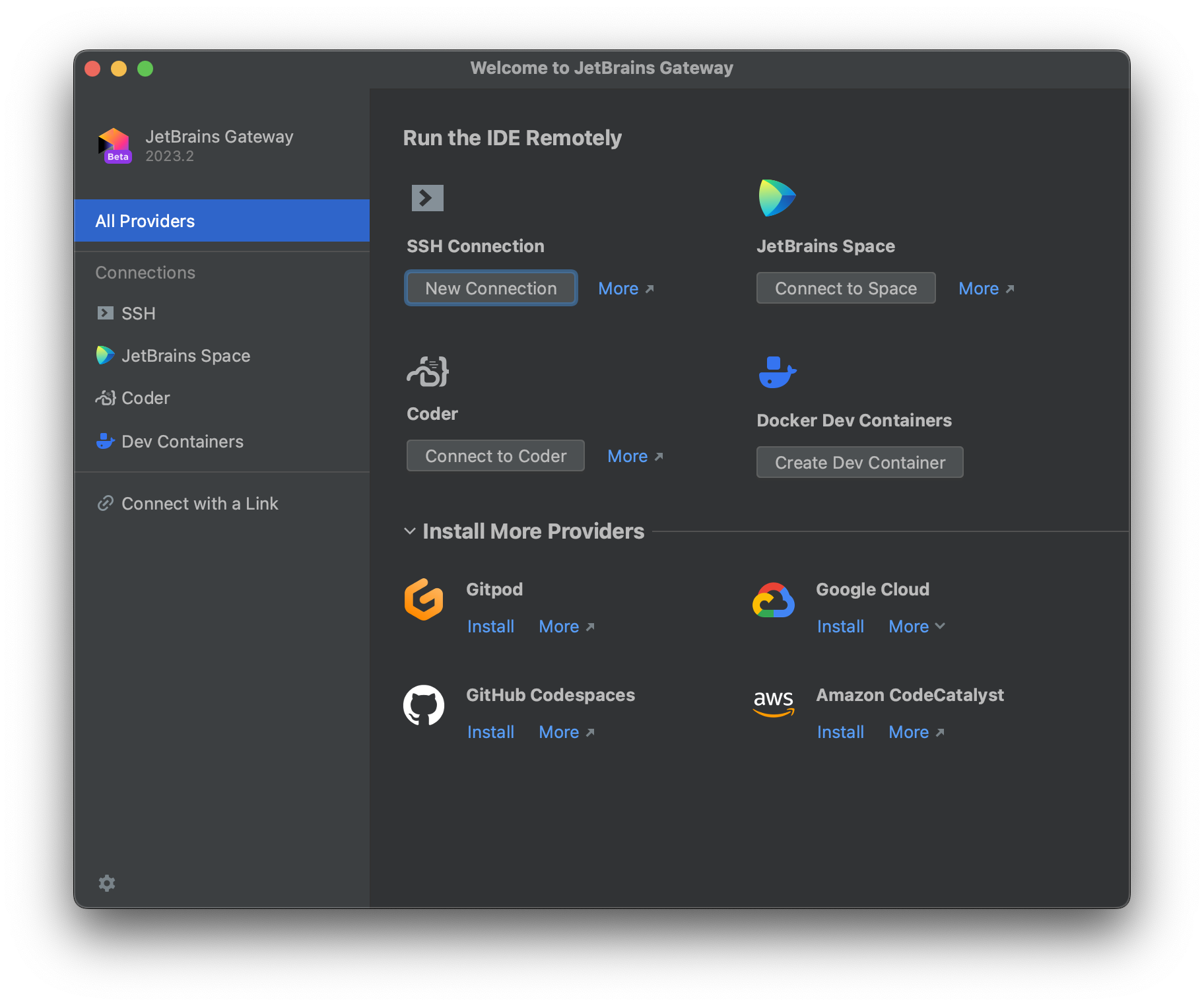Open More link for SSH Connection
The image size is (1204, 1006).
[626, 288]
